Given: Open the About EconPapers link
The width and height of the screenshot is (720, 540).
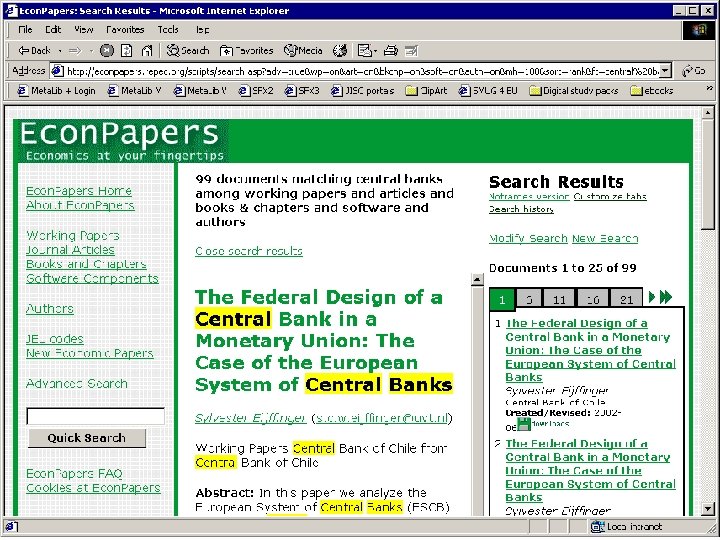Looking at the screenshot, I should tap(80, 205).
